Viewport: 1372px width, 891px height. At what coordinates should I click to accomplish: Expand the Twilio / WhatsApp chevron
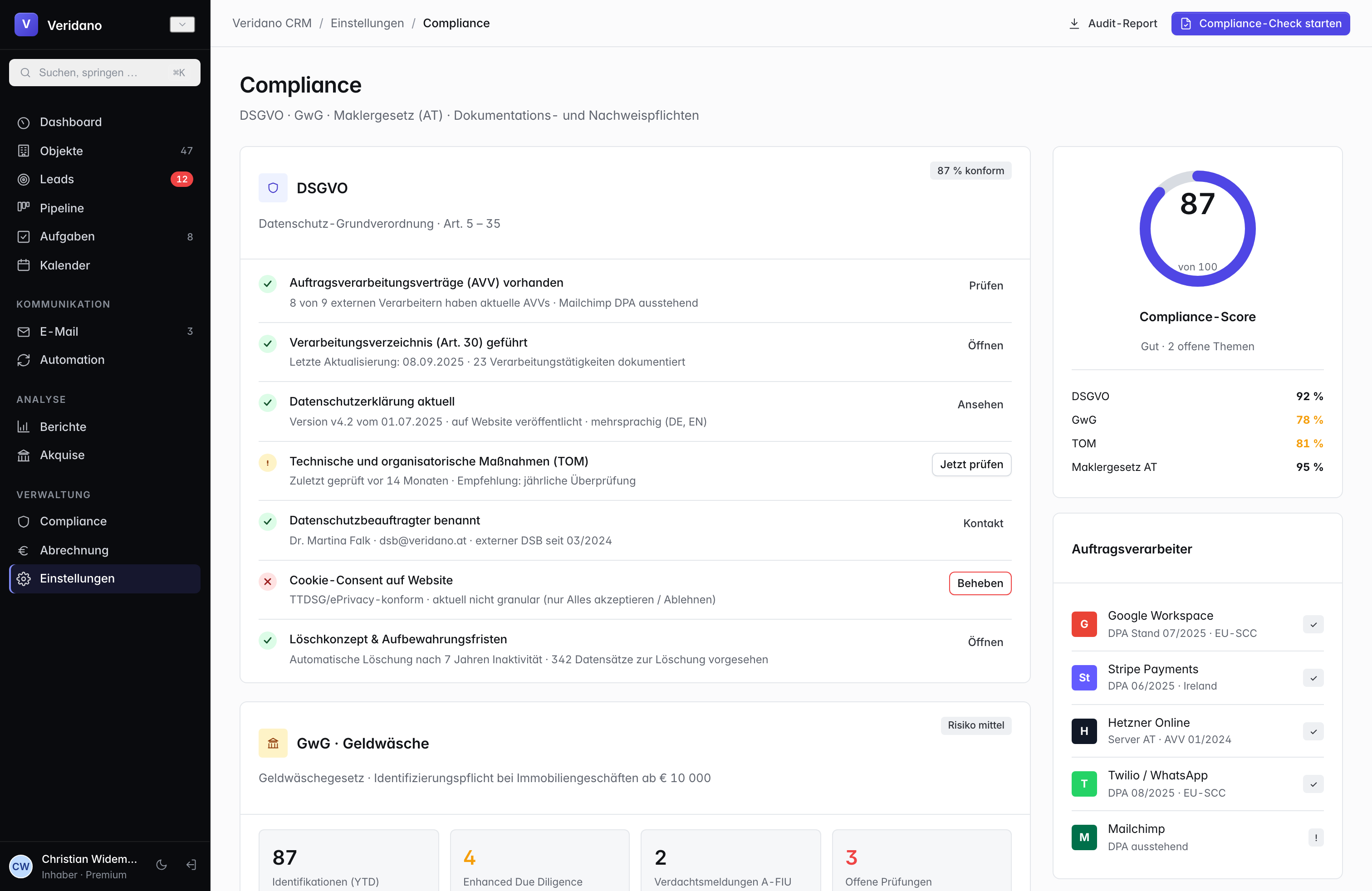pos(1313,784)
